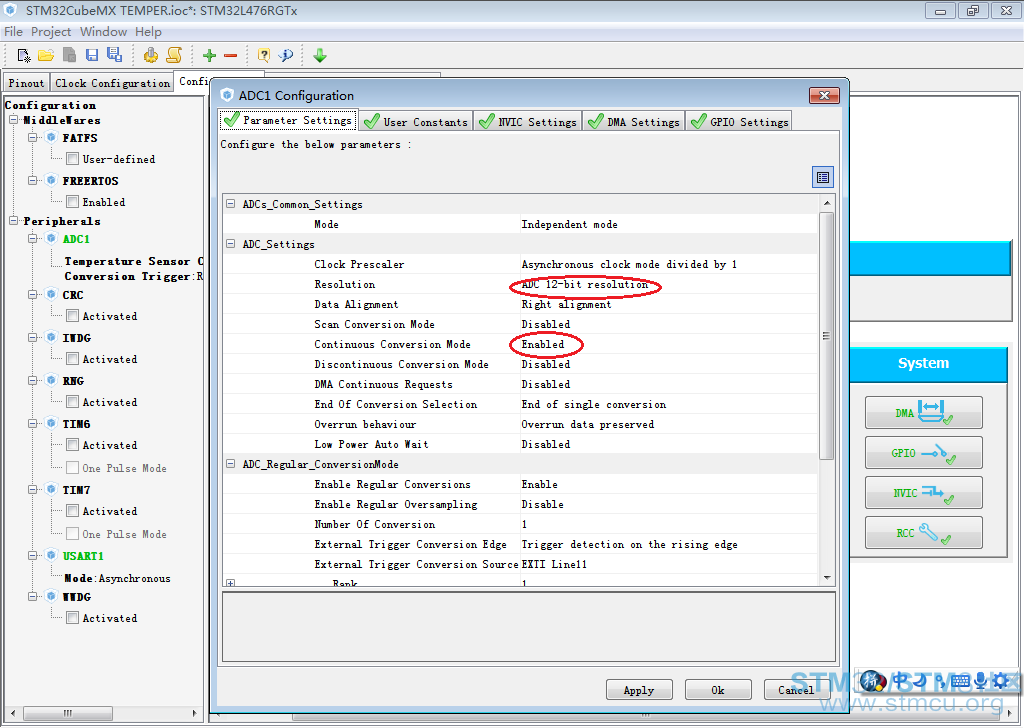The height and width of the screenshot is (728, 1028).
Task: Open the DMA Settings tab
Action: pyautogui.click(x=634, y=121)
